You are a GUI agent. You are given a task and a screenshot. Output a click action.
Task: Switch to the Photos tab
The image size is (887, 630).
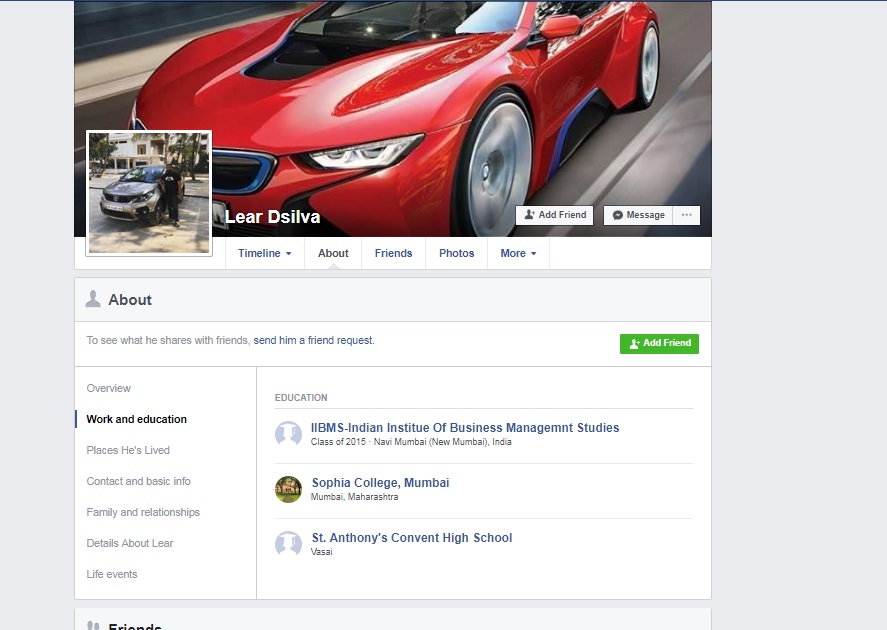tap(456, 253)
